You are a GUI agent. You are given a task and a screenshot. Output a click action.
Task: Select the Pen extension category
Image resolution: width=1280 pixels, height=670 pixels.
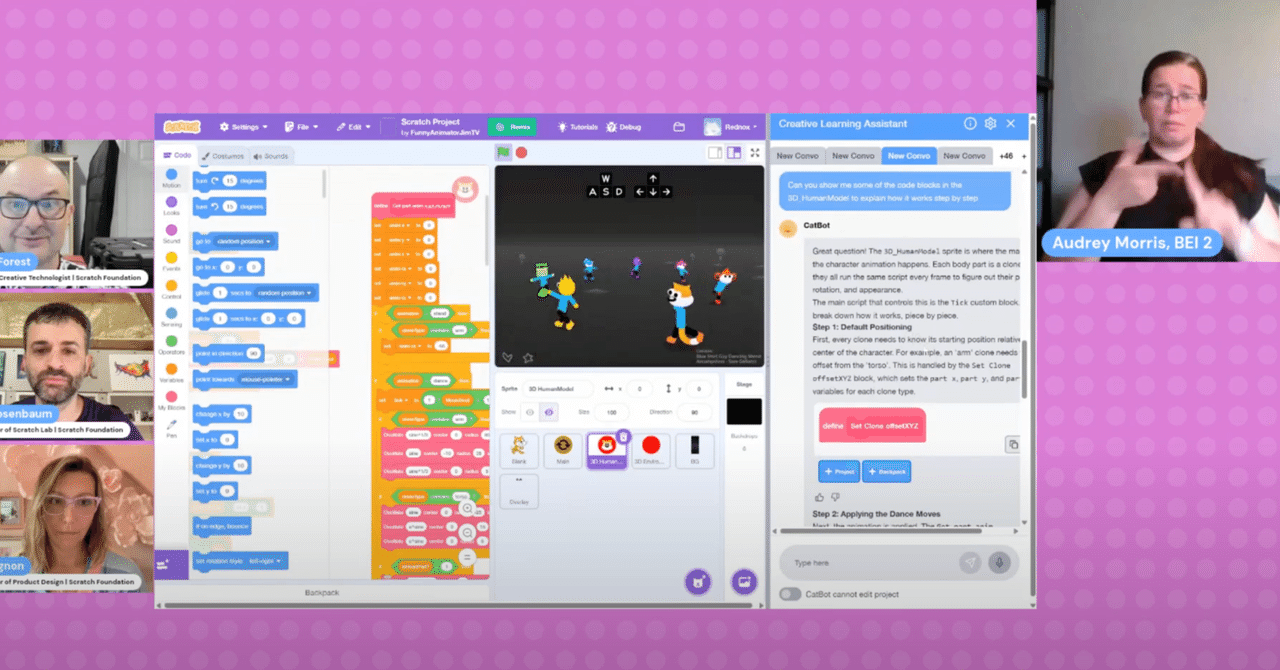(172, 429)
